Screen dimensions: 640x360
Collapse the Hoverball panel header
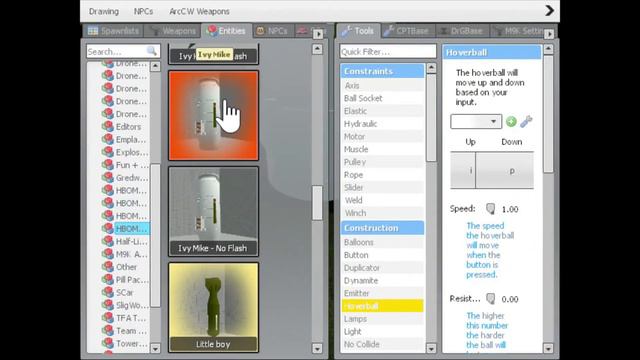[492, 52]
